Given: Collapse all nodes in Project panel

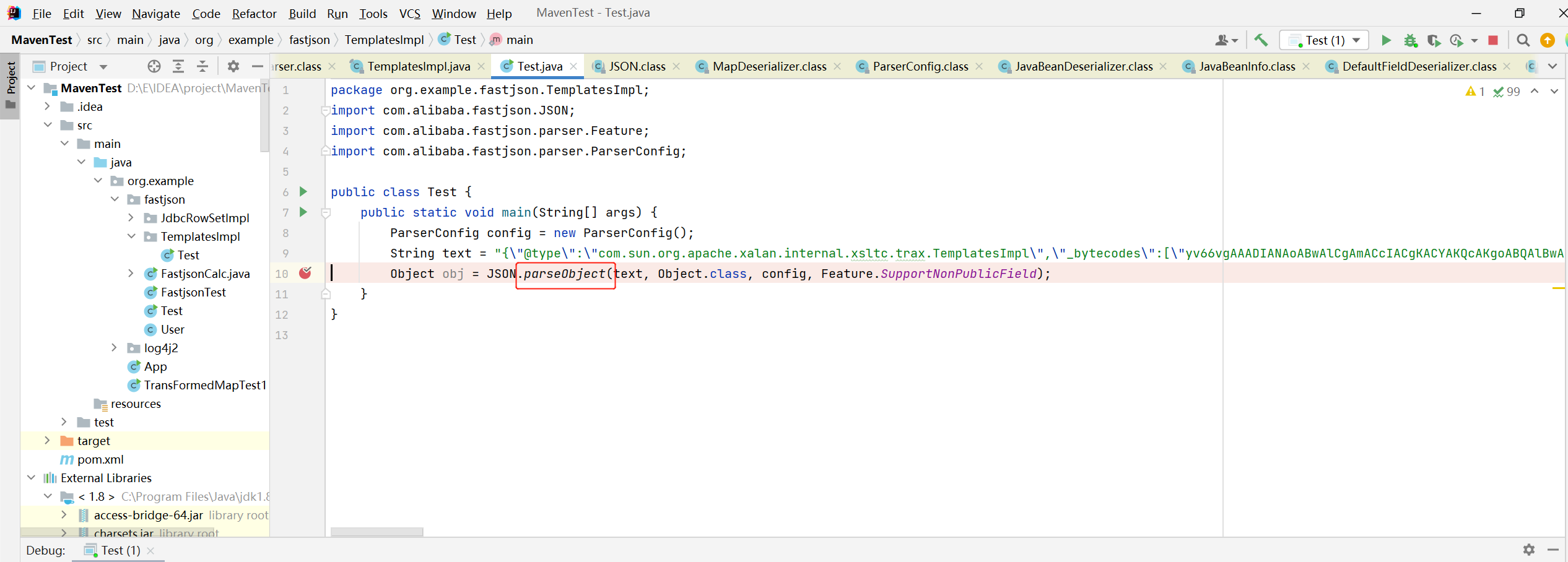Looking at the screenshot, I should pyautogui.click(x=203, y=66).
